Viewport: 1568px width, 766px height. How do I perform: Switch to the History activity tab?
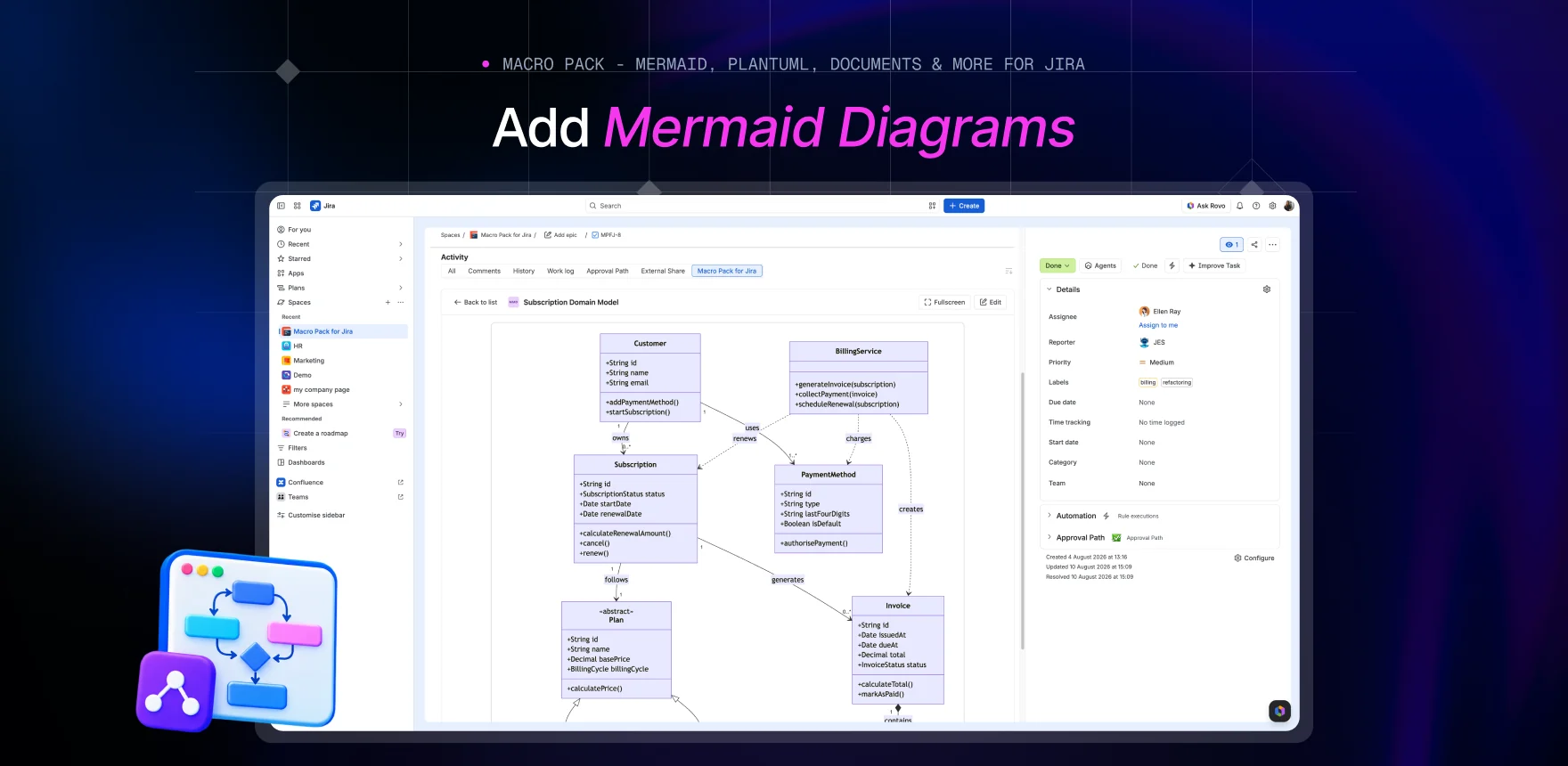click(524, 271)
